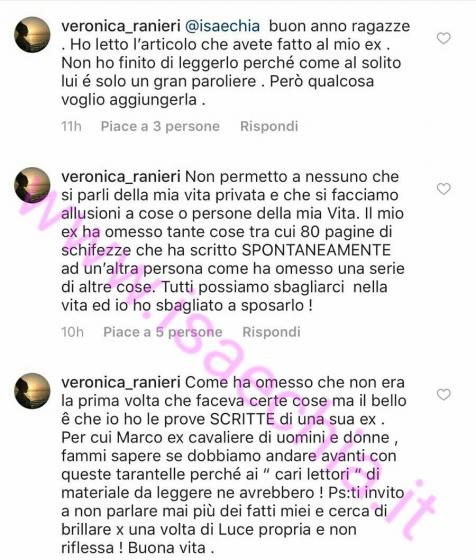View who liked via 'Piace a 3 persone'

pos(160,126)
